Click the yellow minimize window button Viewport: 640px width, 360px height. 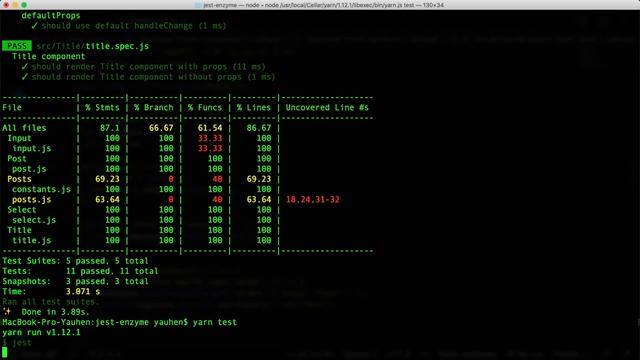coord(15,5)
